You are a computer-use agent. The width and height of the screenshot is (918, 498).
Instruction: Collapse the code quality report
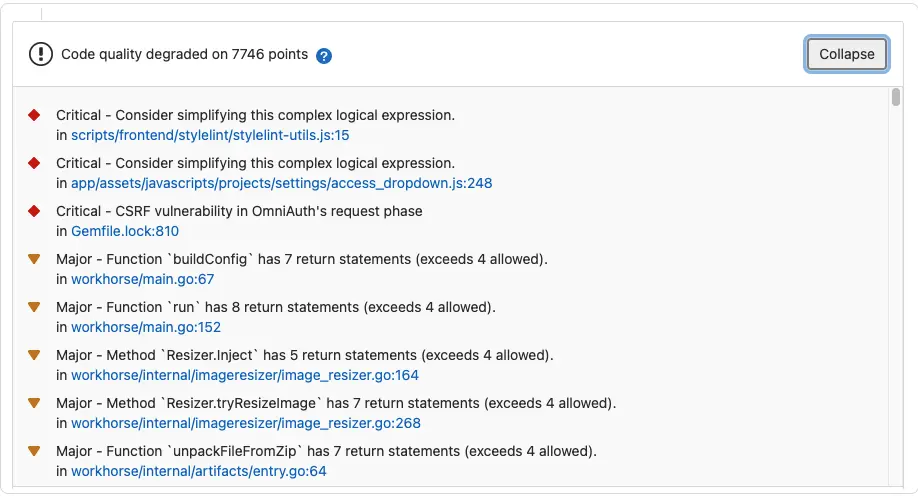[x=846, y=55]
